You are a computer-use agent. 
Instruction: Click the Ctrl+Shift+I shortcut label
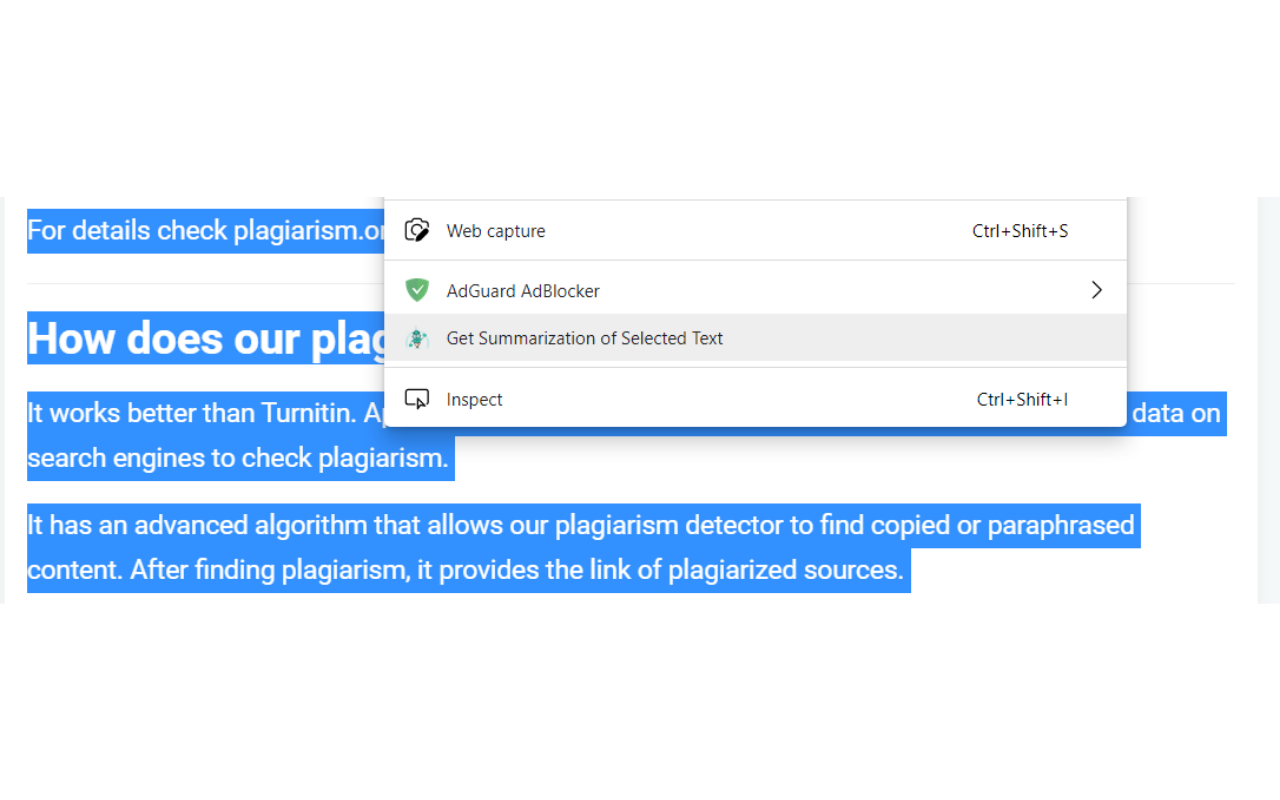[1022, 399]
